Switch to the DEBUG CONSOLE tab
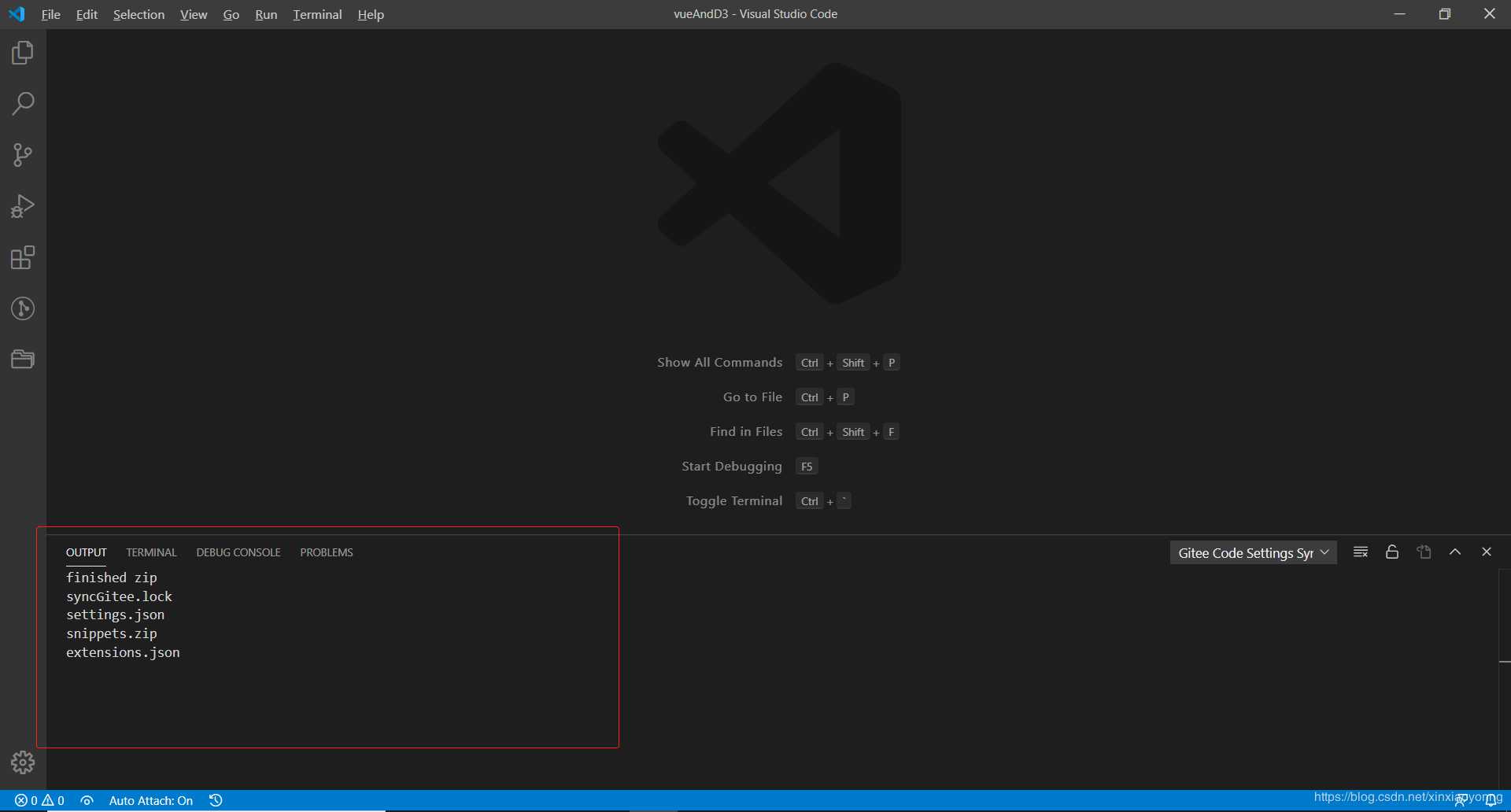 click(x=238, y=552)
